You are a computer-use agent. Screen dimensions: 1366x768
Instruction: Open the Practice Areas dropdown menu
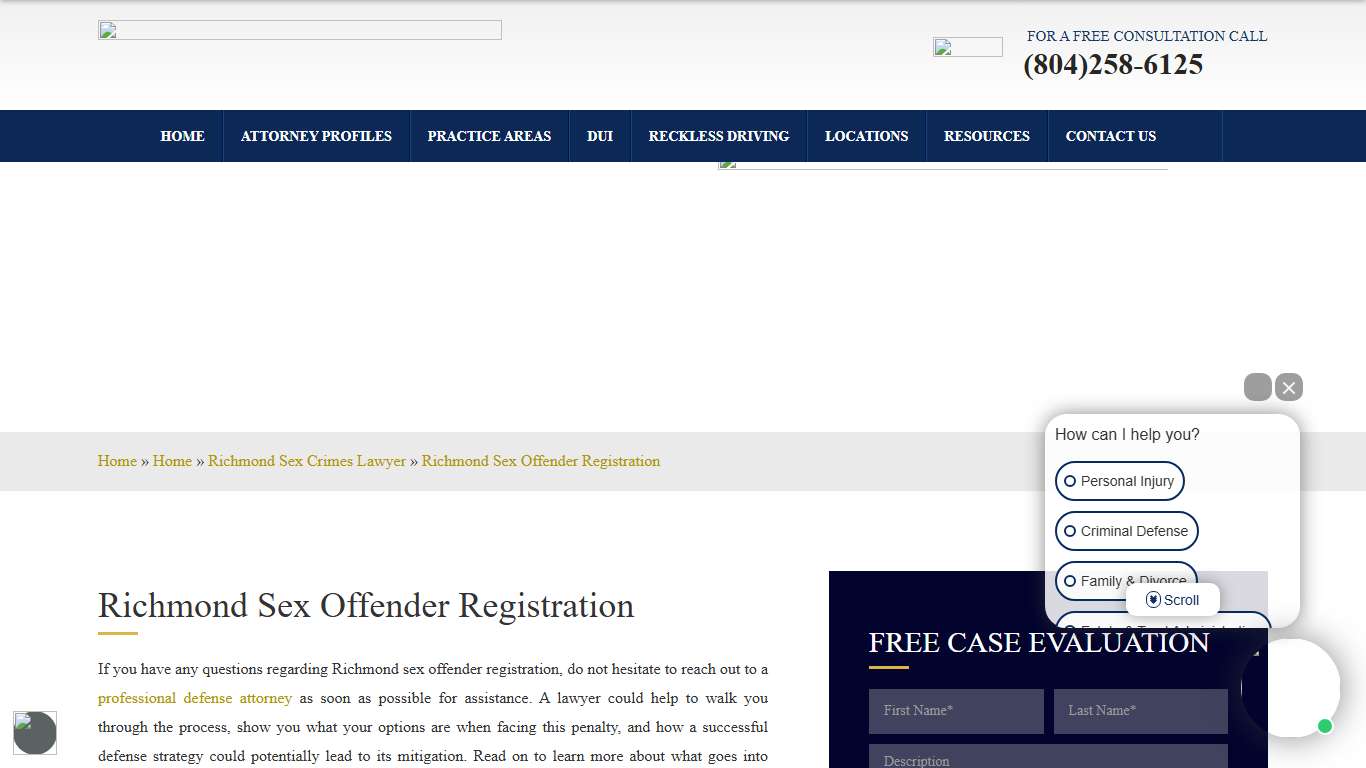pyautogui.click(x=489, y=136)
